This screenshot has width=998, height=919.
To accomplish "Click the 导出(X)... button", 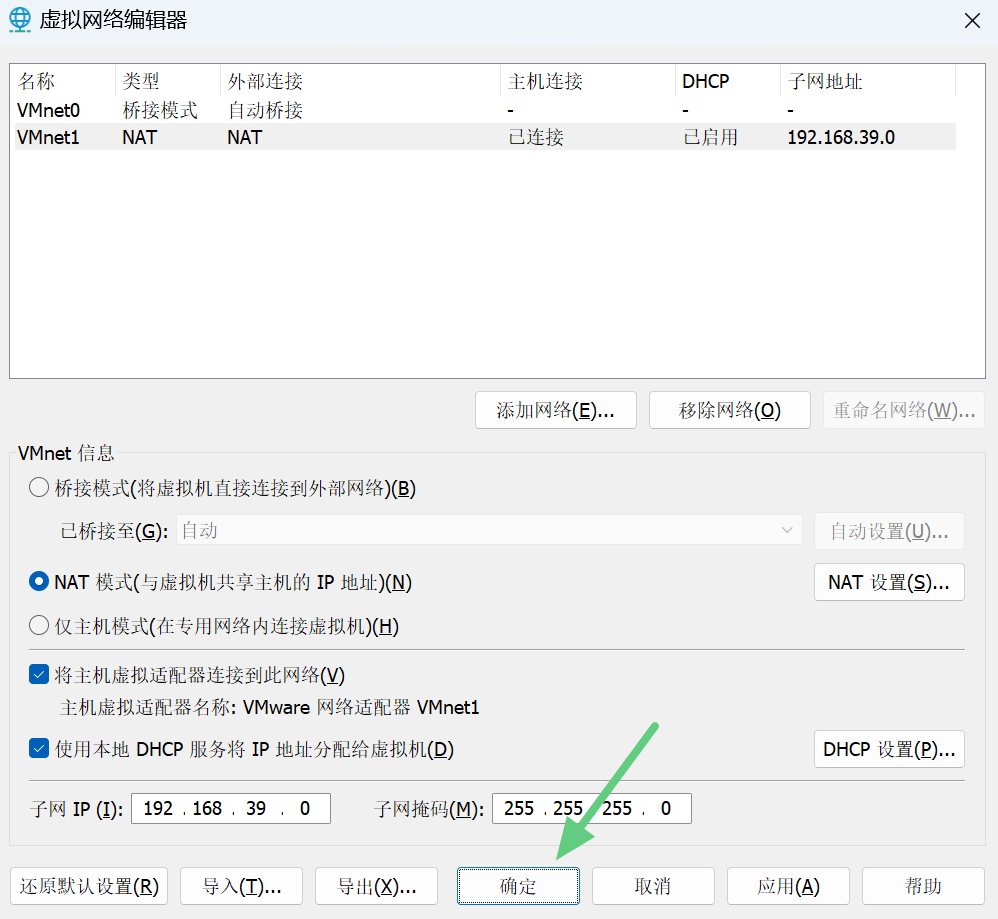I will point(376,886).
